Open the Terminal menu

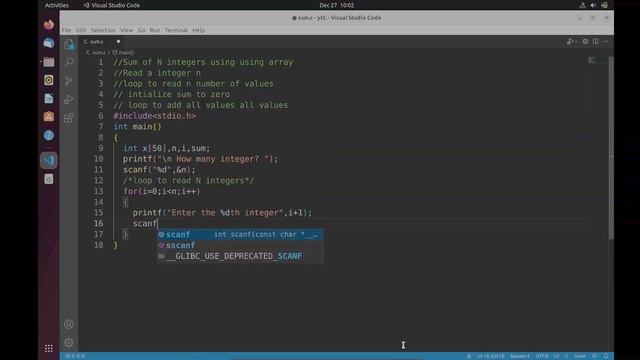point(176,30)
